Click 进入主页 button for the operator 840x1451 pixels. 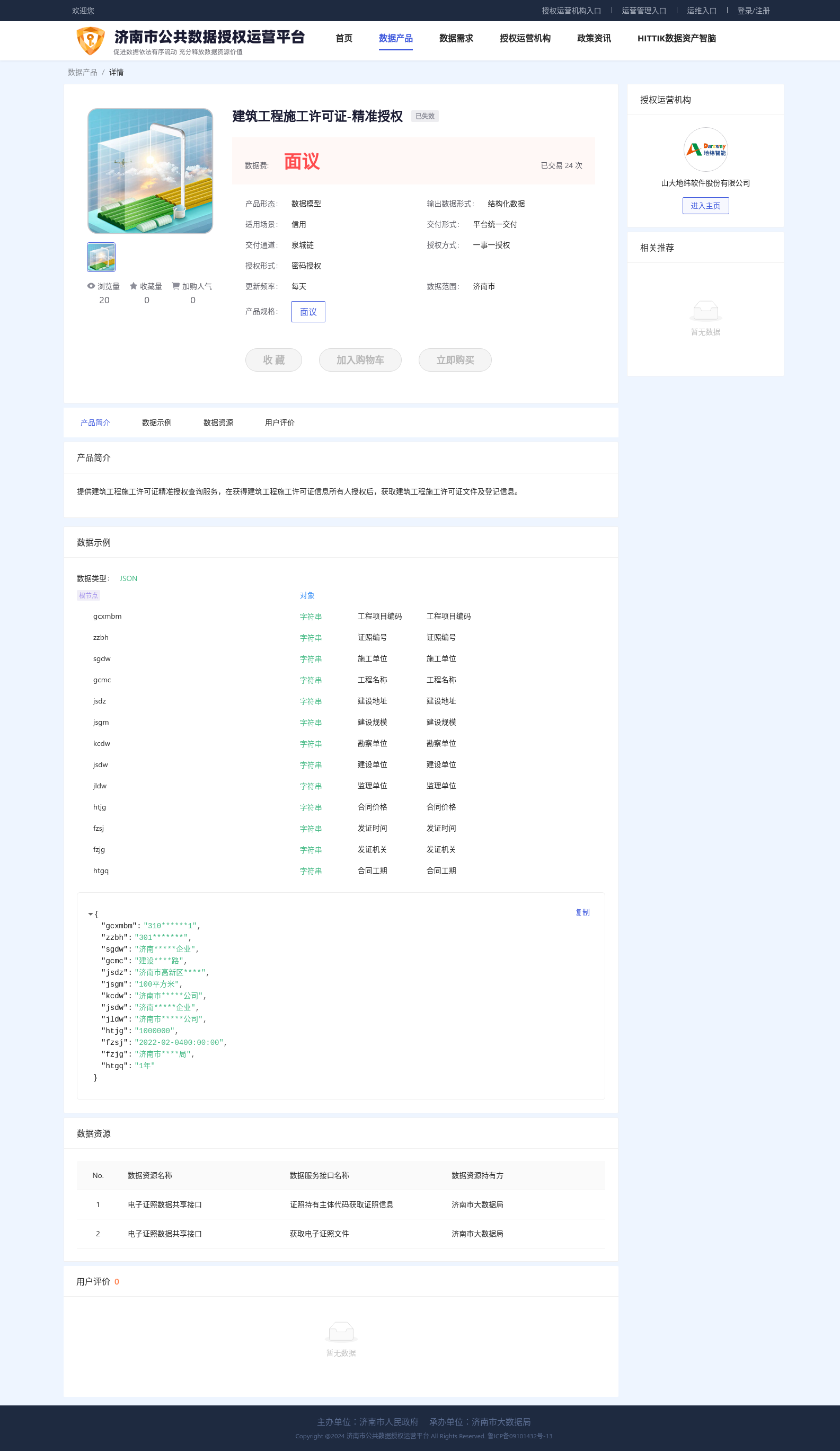click(705, 206)
